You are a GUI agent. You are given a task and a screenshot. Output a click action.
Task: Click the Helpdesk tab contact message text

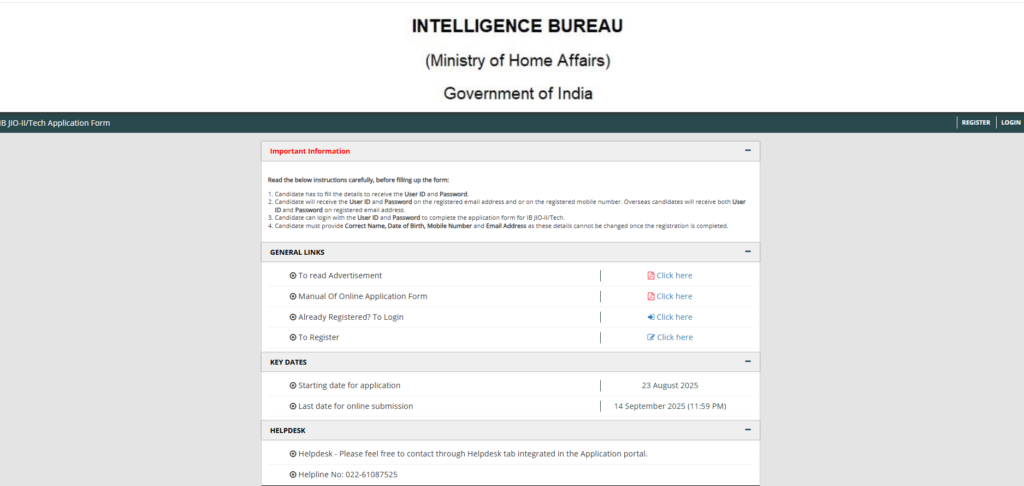click(x=473, y=453)
